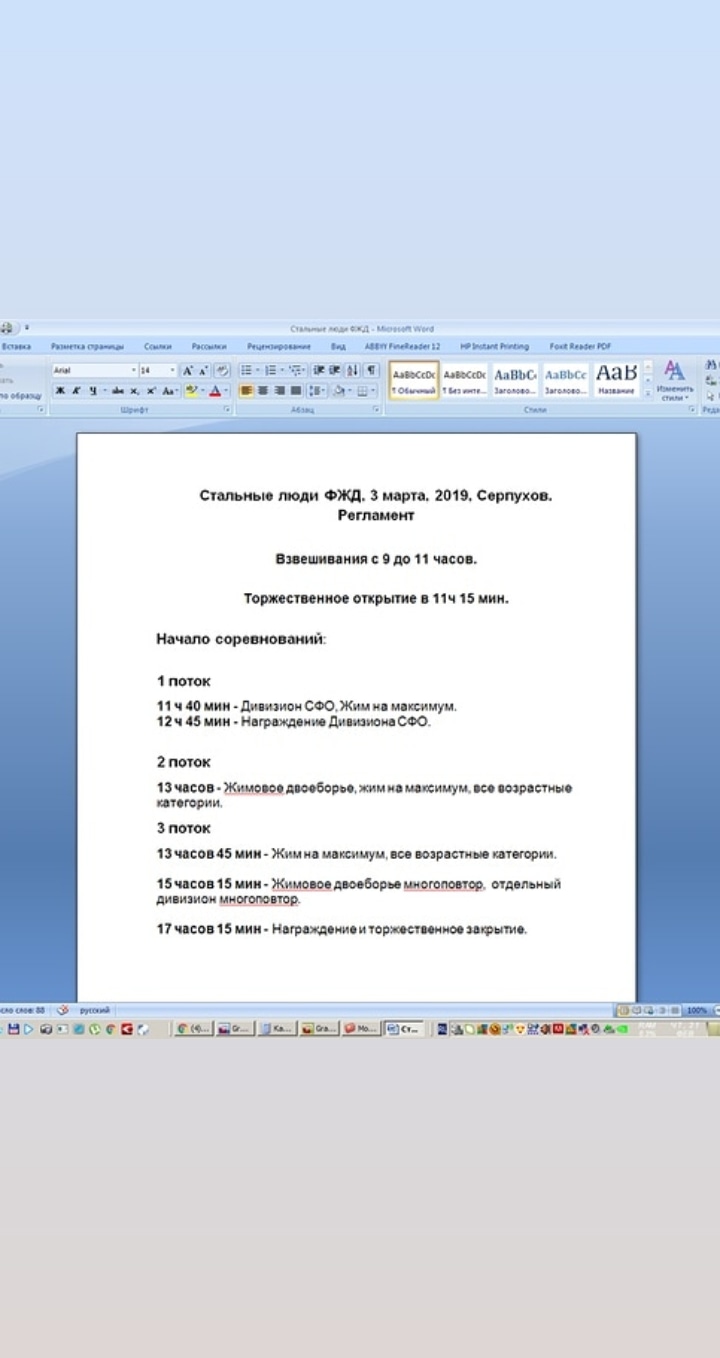Screen dimensions: 720x1358
Task: Click the multilevel list button
Action: click(x=295, y=370)
